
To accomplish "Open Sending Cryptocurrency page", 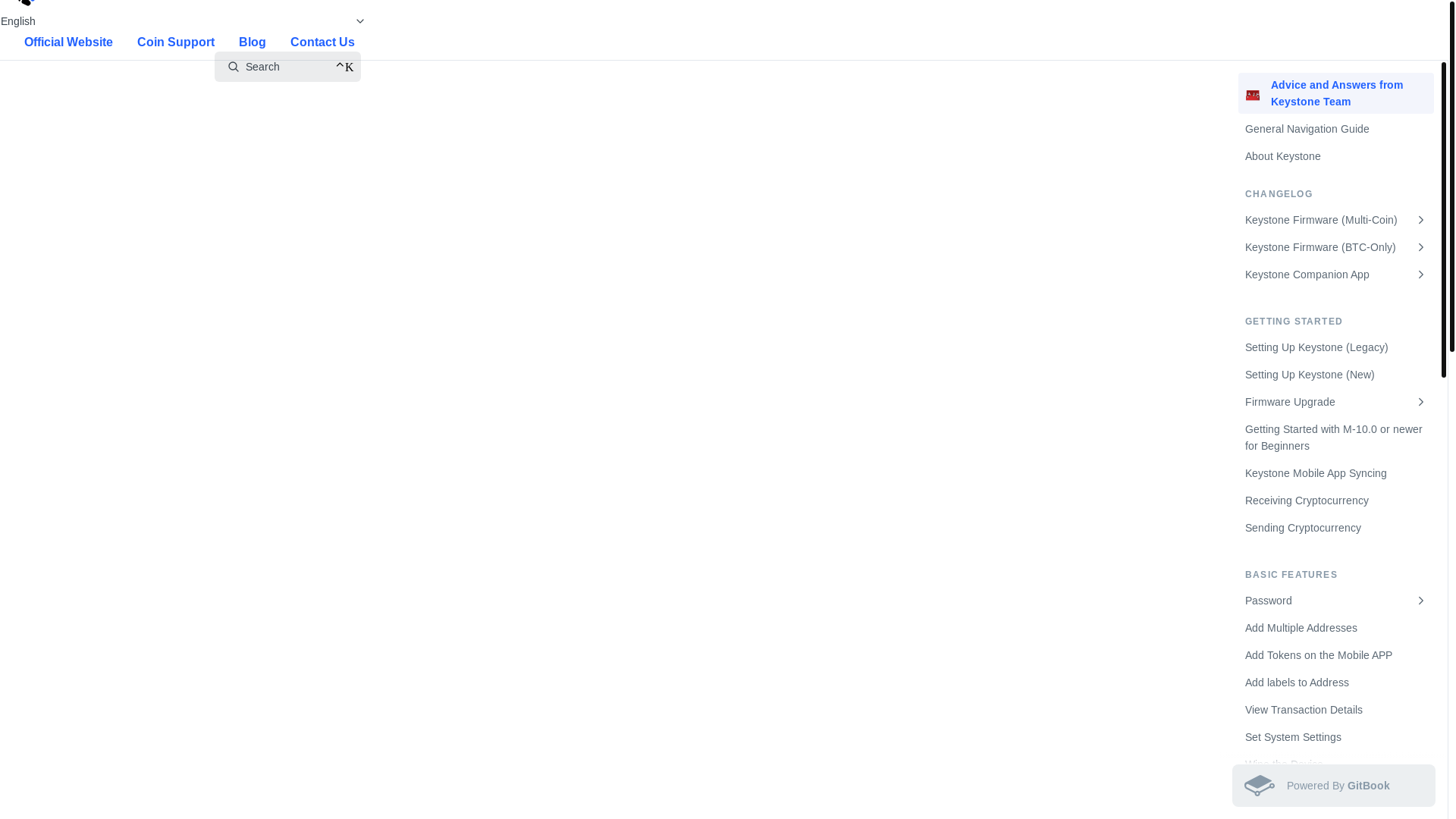I will click(1335, 528).
